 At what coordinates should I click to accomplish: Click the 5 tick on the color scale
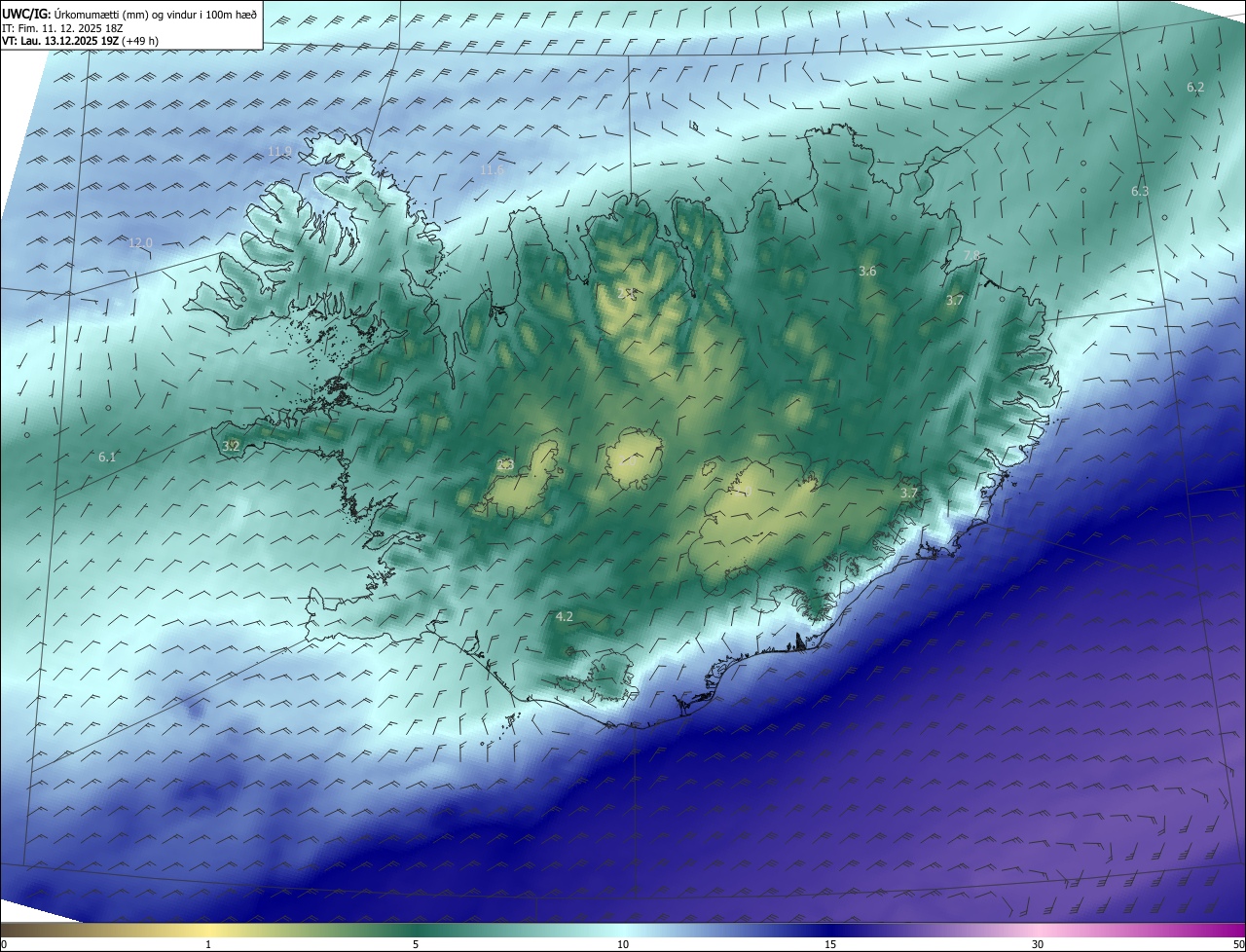pyautogui.click(x=416, y=944)
